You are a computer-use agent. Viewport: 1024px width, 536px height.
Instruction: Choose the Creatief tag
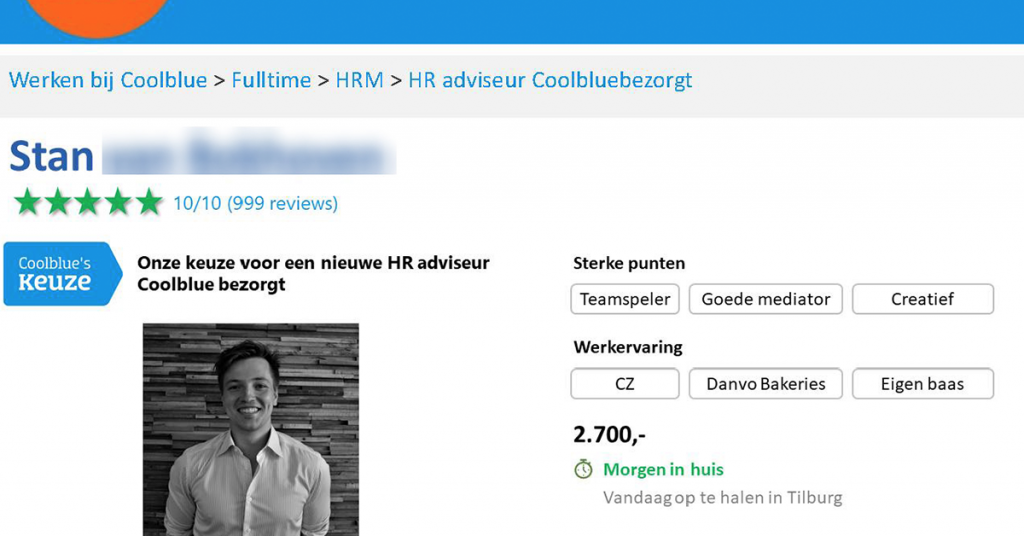tap(922, 299)
